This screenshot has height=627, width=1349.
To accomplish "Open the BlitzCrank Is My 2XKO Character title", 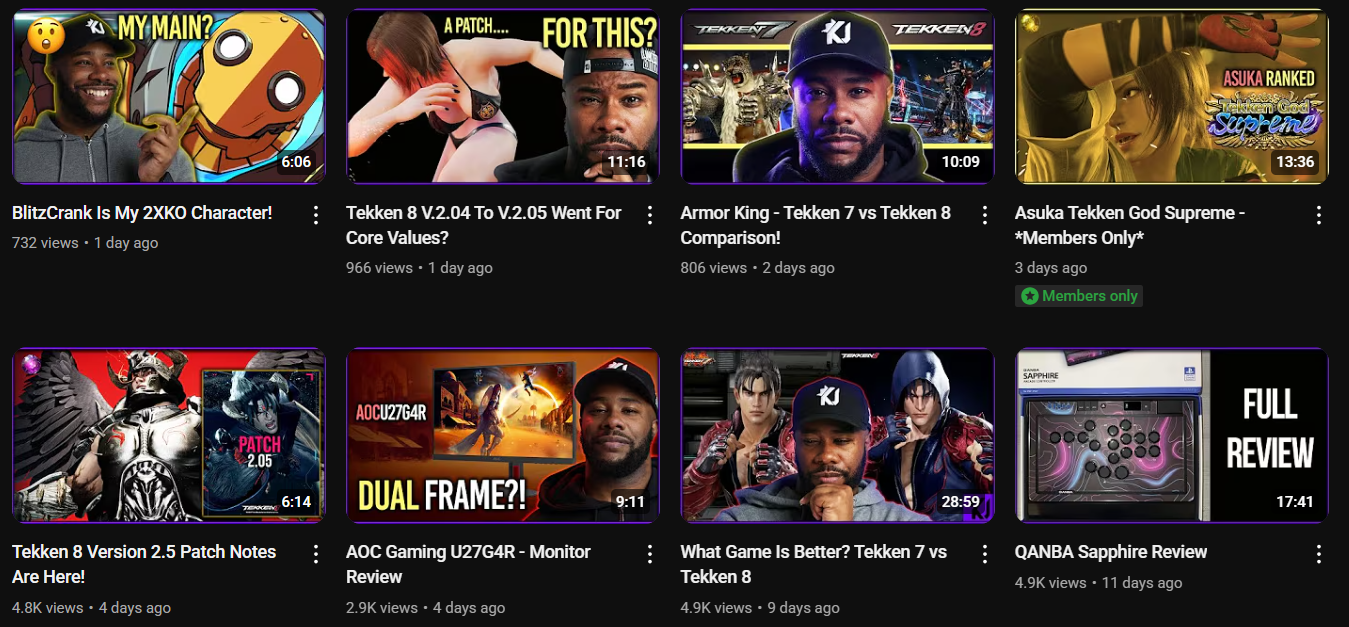I will 142,213.
